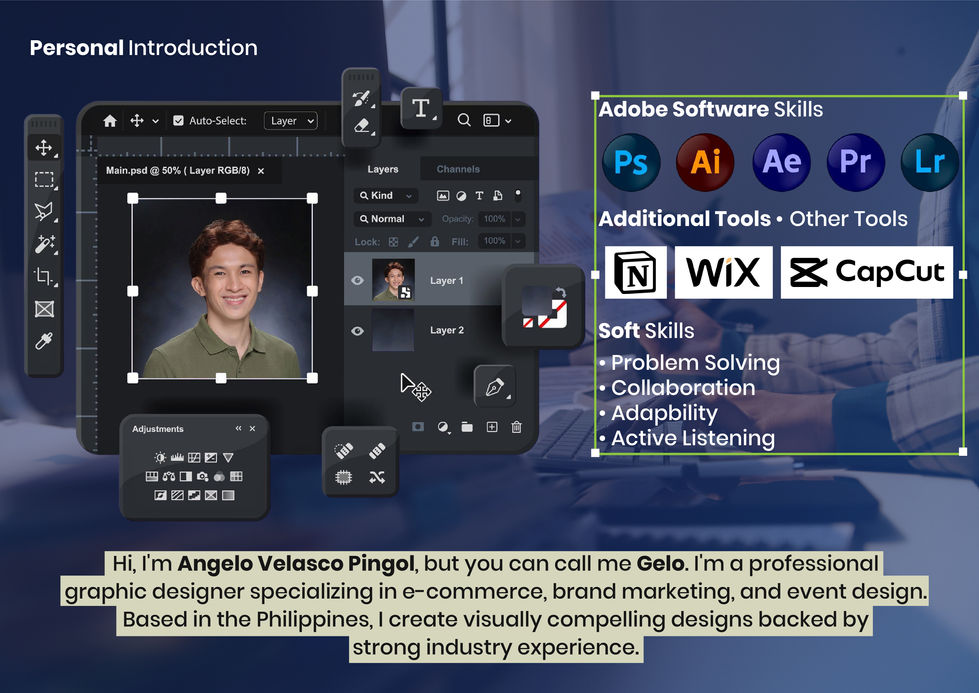979x693 pixels.
Task: Select the Rectangular Marquee tool
Action: tap(44, 180)
